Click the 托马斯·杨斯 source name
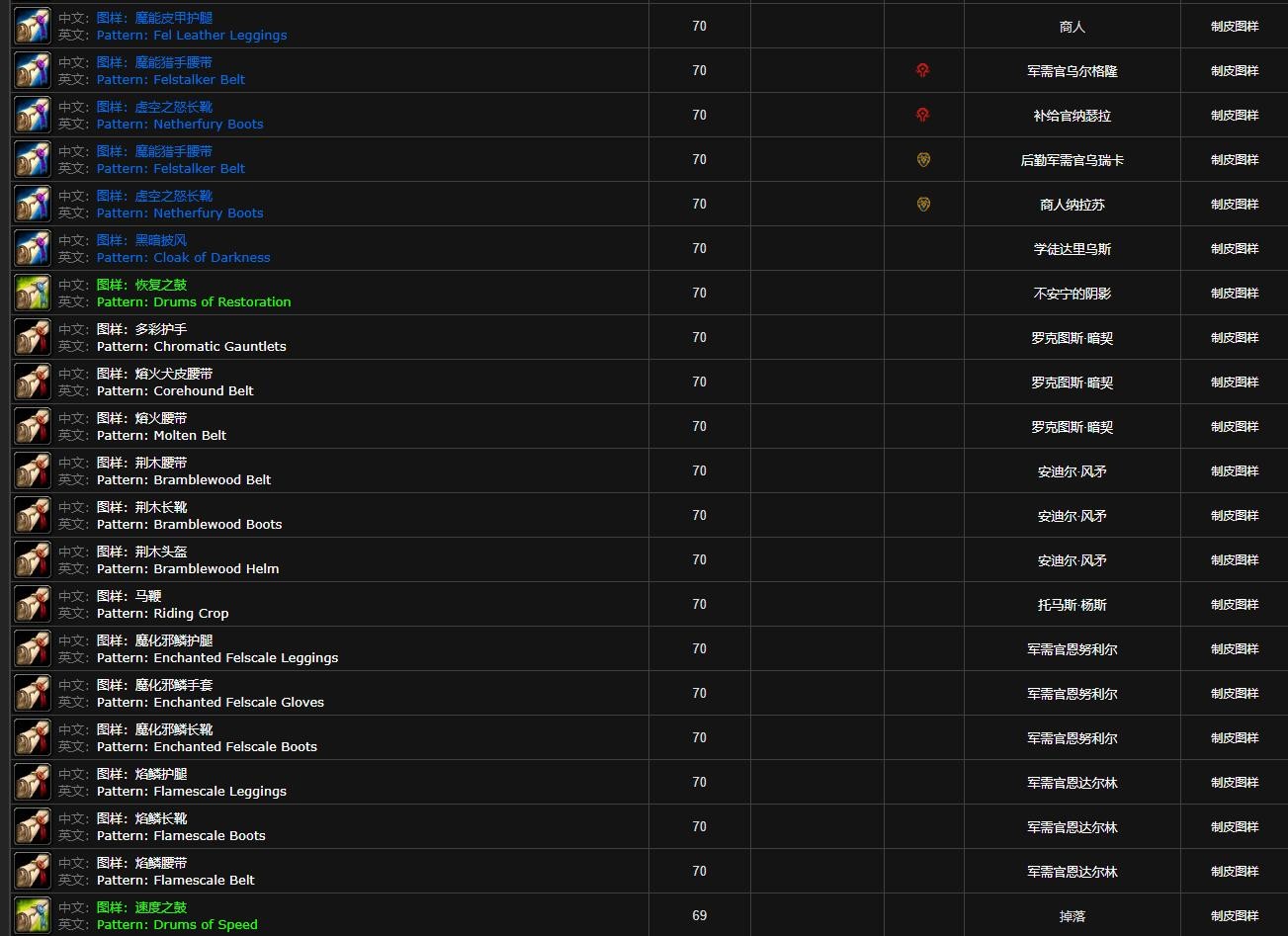This screenshot has width=1288, height=936. [x=1072, y=605]
